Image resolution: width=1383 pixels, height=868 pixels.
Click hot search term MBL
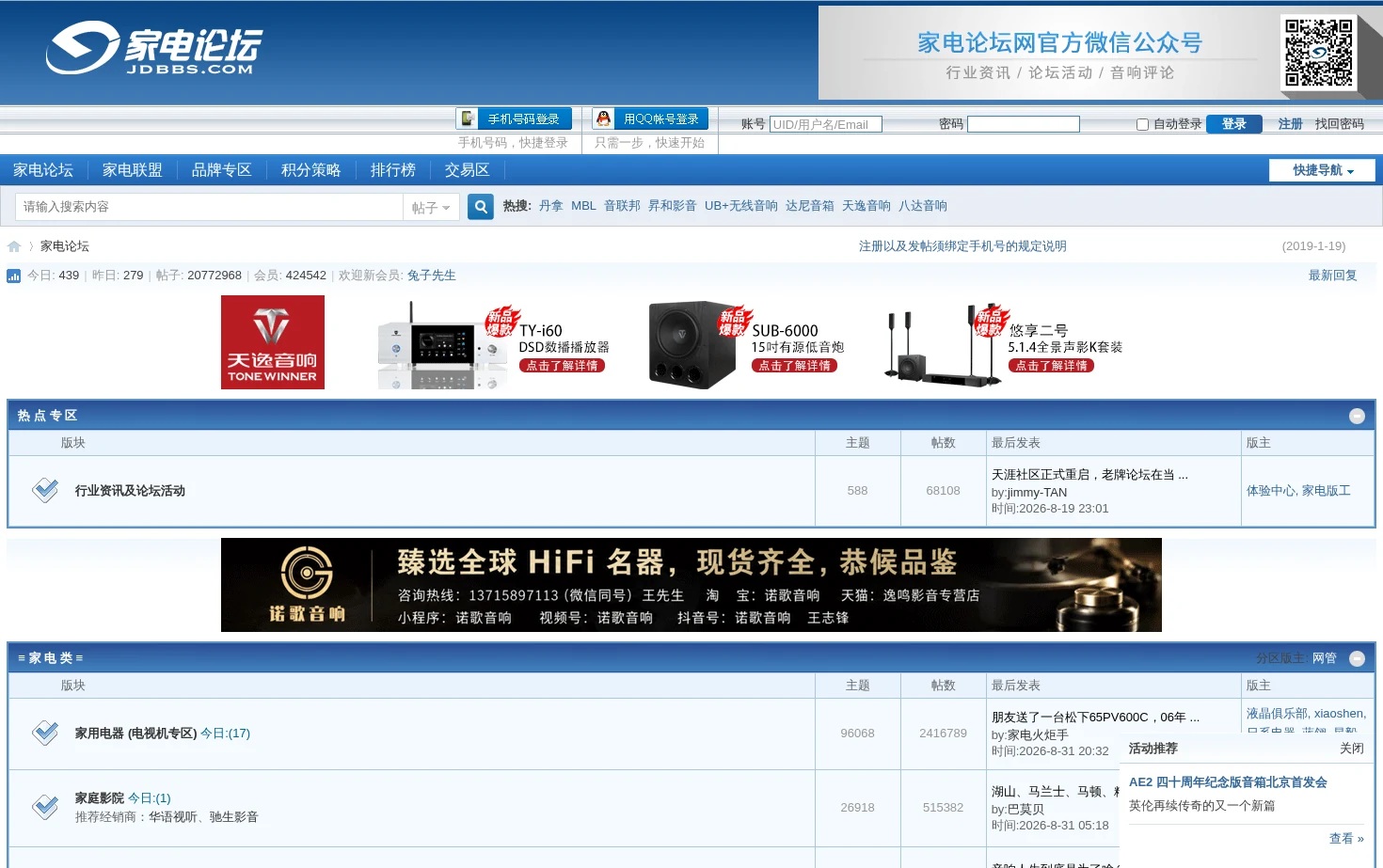[583, 206]
